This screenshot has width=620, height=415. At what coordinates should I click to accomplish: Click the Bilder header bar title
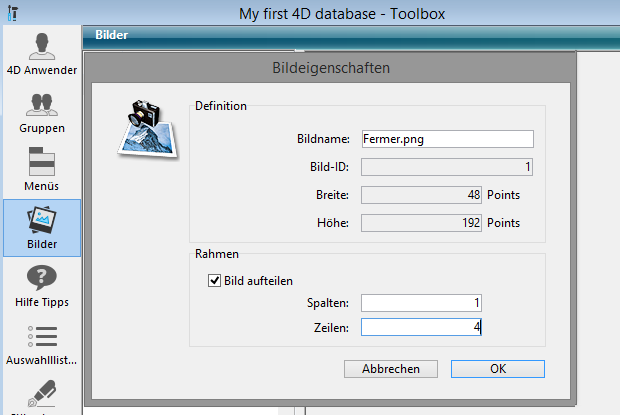tap(112, 35)
